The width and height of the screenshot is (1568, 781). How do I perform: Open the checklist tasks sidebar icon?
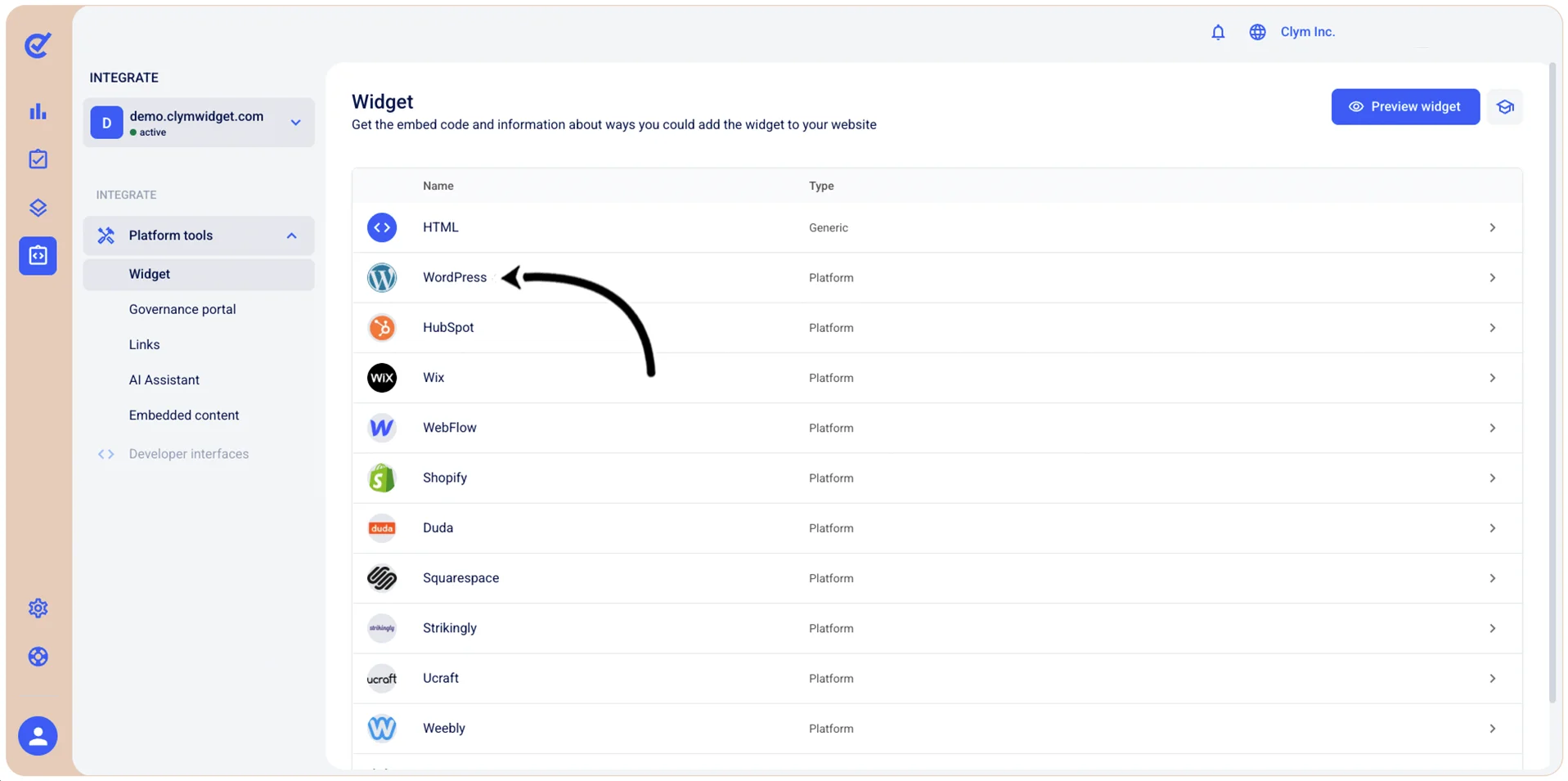tap(38, 159)
